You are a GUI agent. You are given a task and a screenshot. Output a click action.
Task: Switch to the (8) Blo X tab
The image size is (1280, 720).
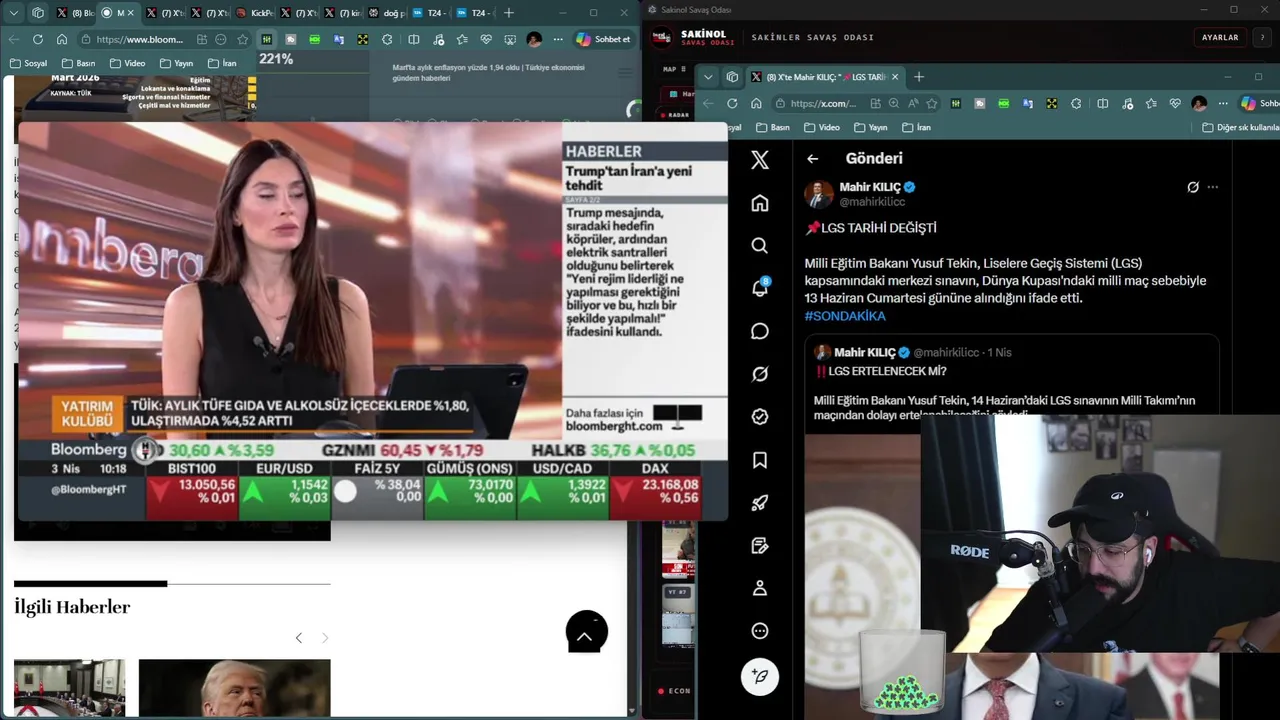(x=75, y=13)
